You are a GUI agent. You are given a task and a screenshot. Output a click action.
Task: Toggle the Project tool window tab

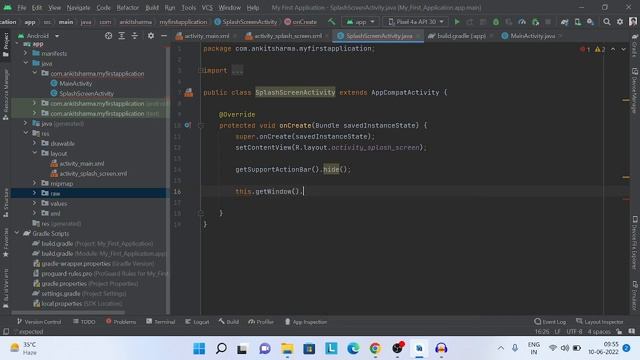point(6,45)
